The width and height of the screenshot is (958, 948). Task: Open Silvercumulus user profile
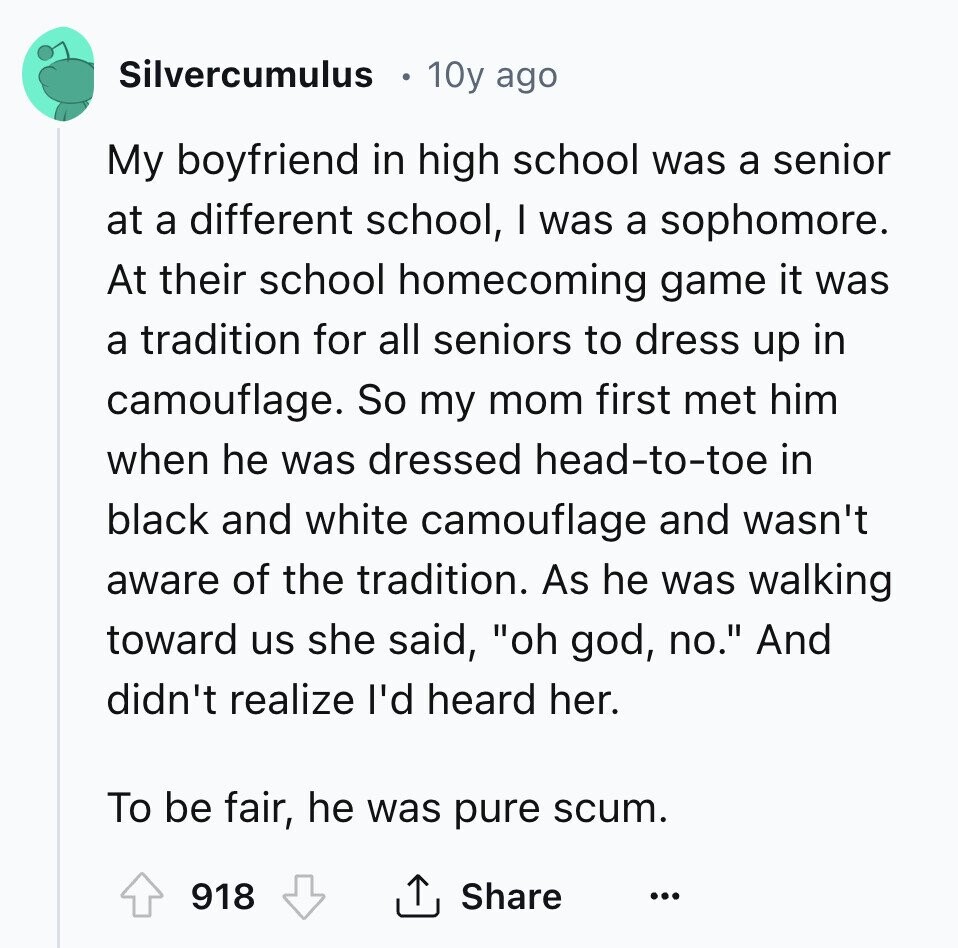pyautogui.click(x=246, y=75)
